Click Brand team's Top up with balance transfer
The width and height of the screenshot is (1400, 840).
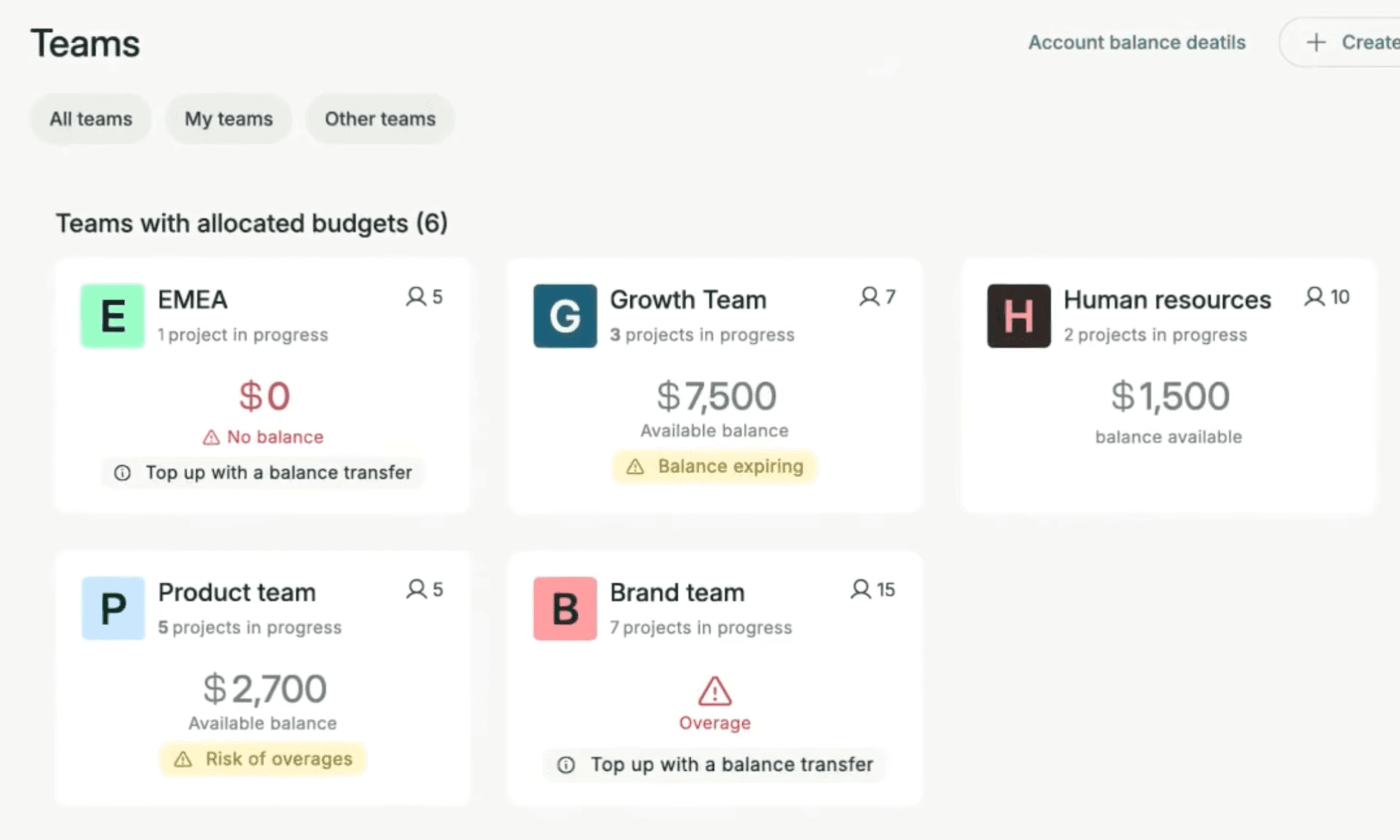[x=715, y=765]
